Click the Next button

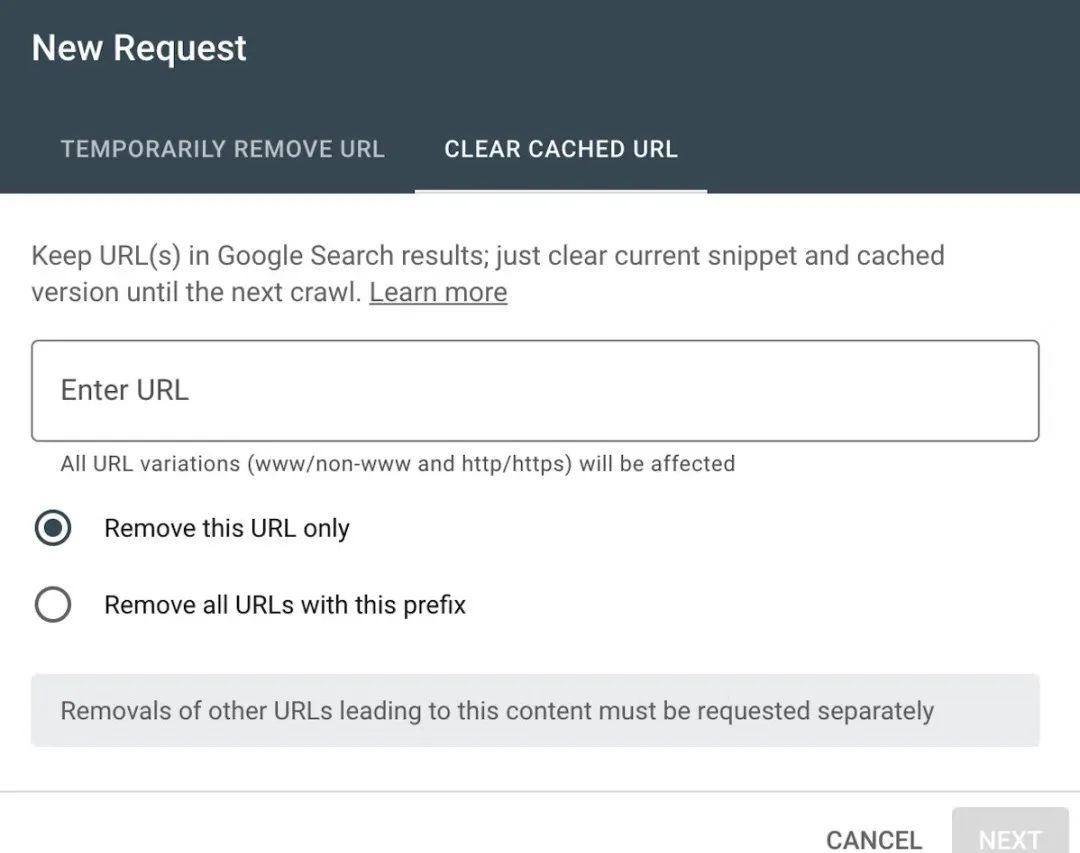click(x=1009, y=838)
